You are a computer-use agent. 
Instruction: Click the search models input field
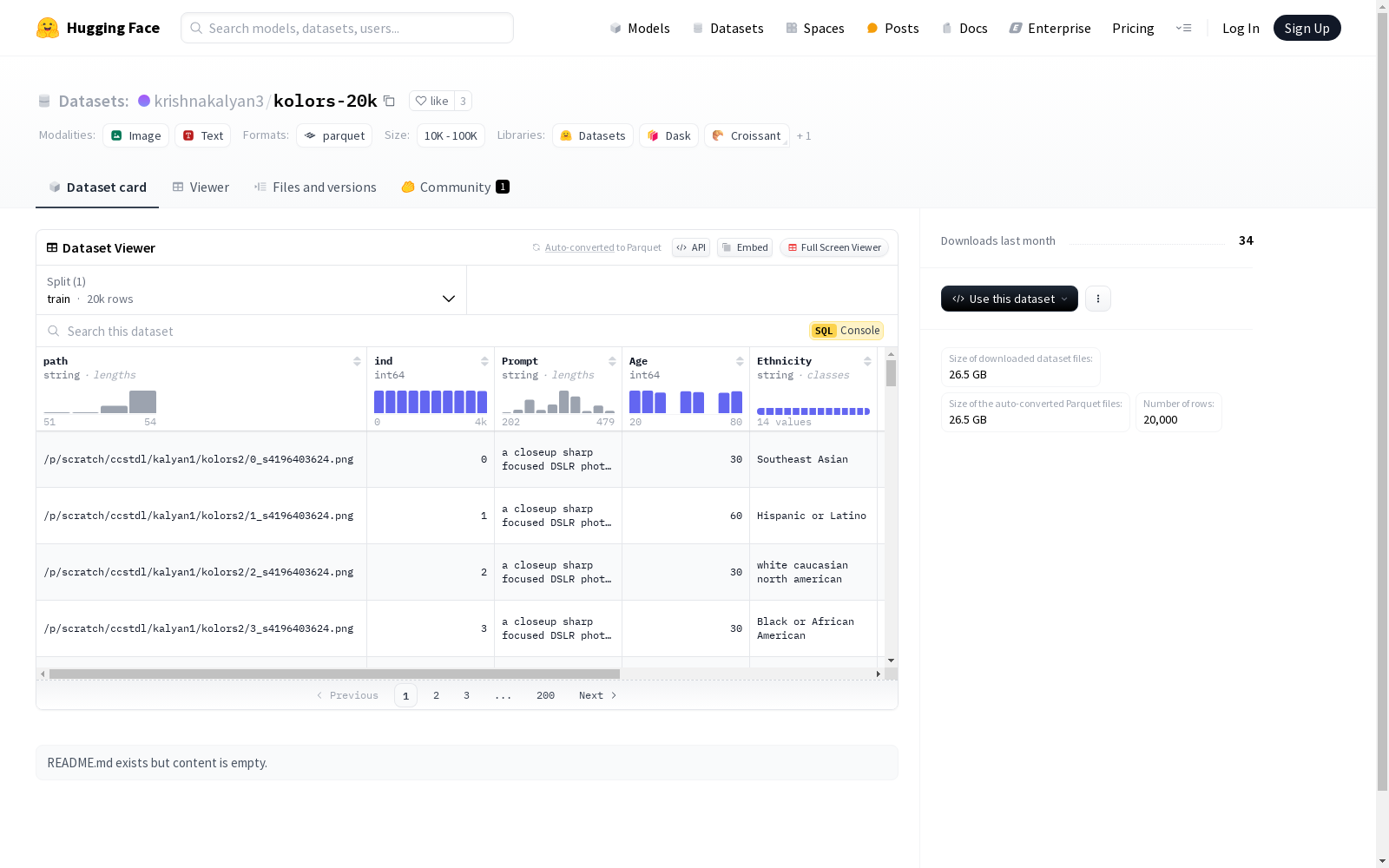[347, 28]
